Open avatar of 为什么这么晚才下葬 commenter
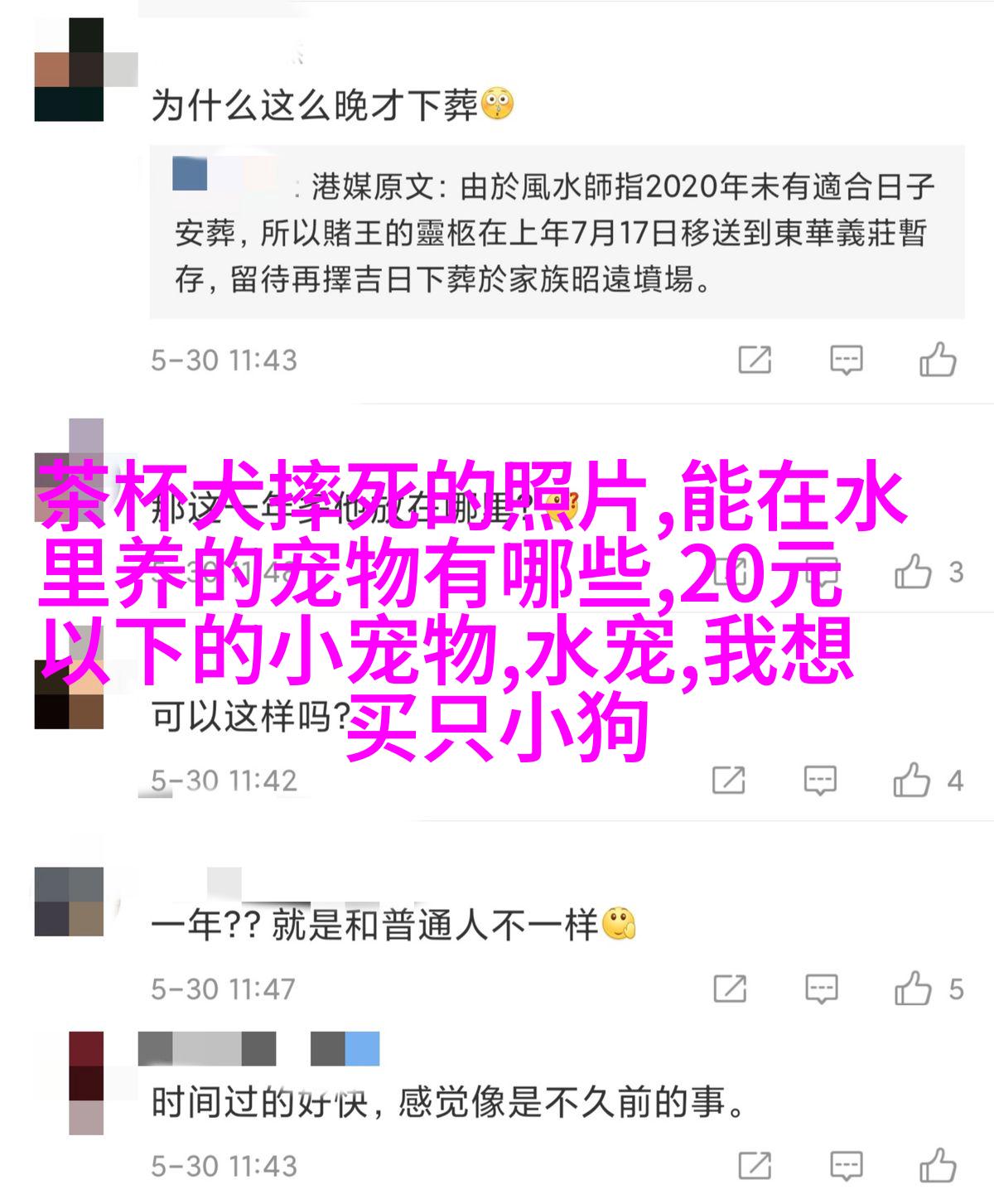The height and width of the screenshot is (1204, 994). [69, 71]
